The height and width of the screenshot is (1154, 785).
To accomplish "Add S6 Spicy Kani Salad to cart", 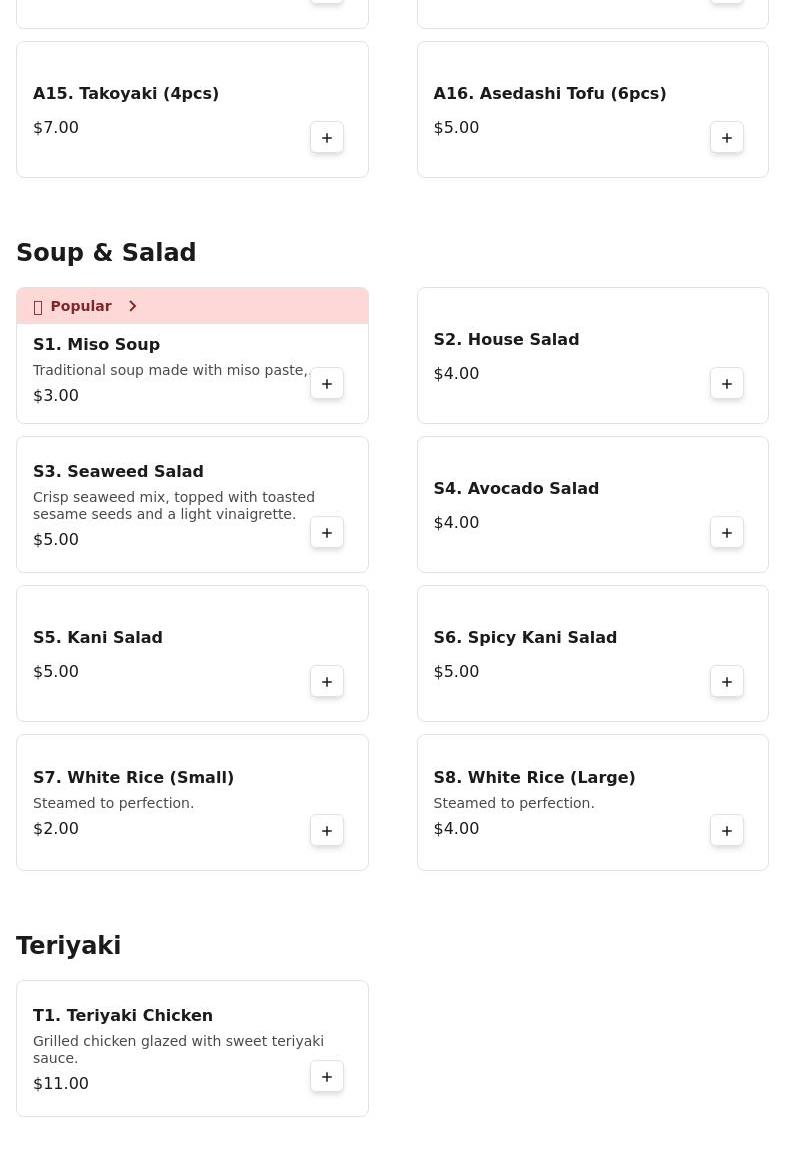I will [727, 682].
